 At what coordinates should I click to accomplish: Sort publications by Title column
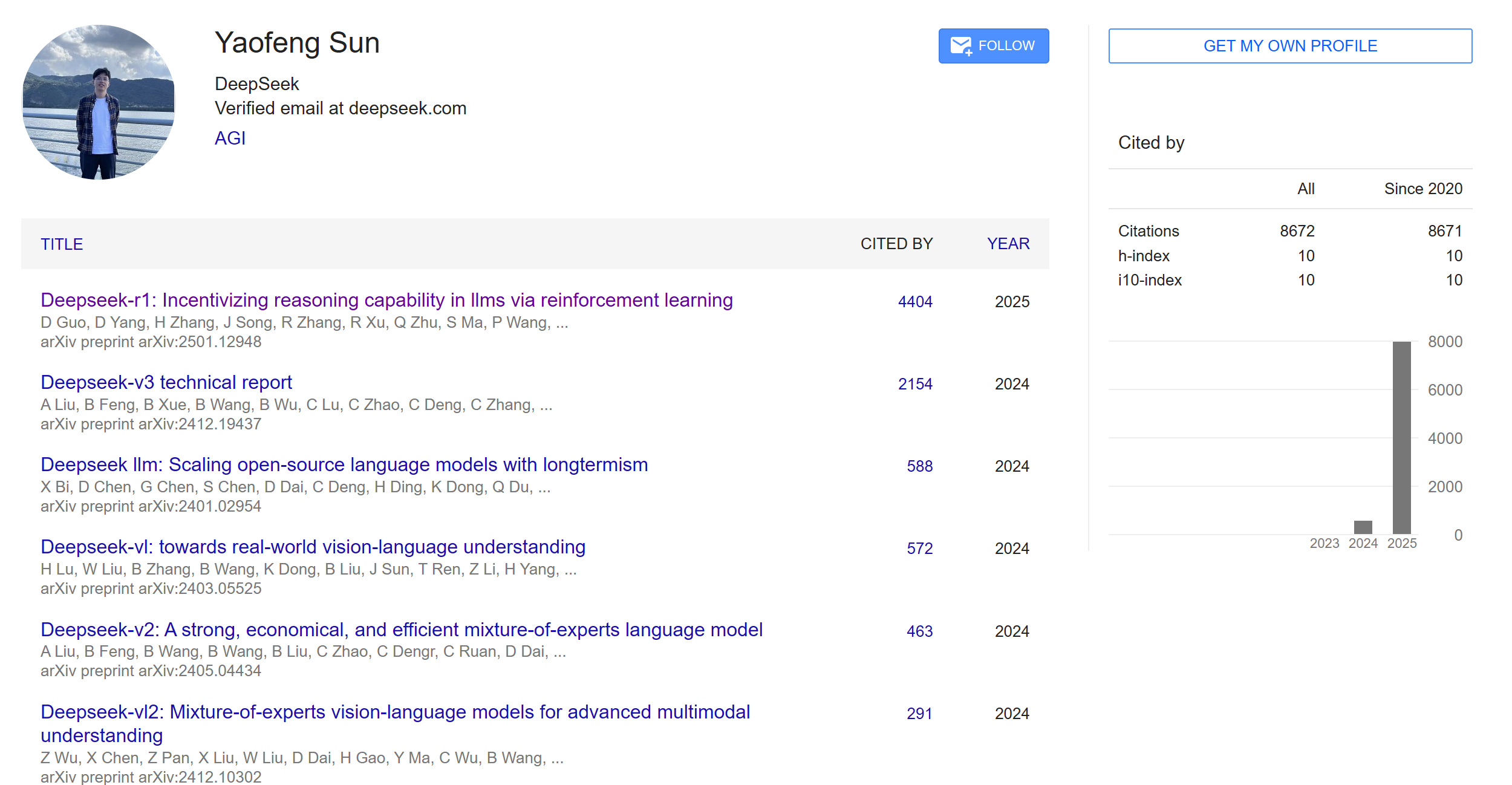click(x=62, y=244)
